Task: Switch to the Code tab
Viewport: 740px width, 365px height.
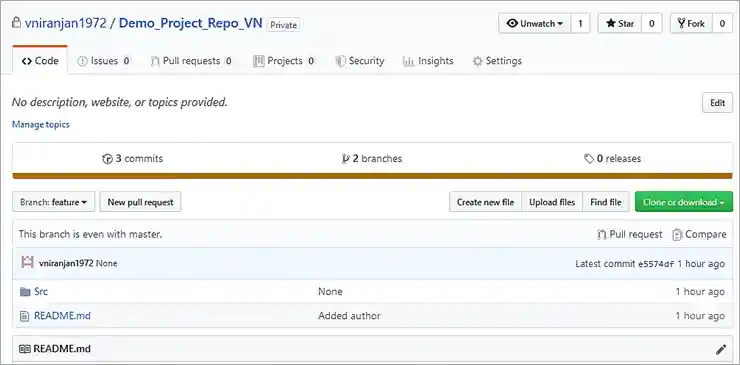Action: tap(40, 60)
